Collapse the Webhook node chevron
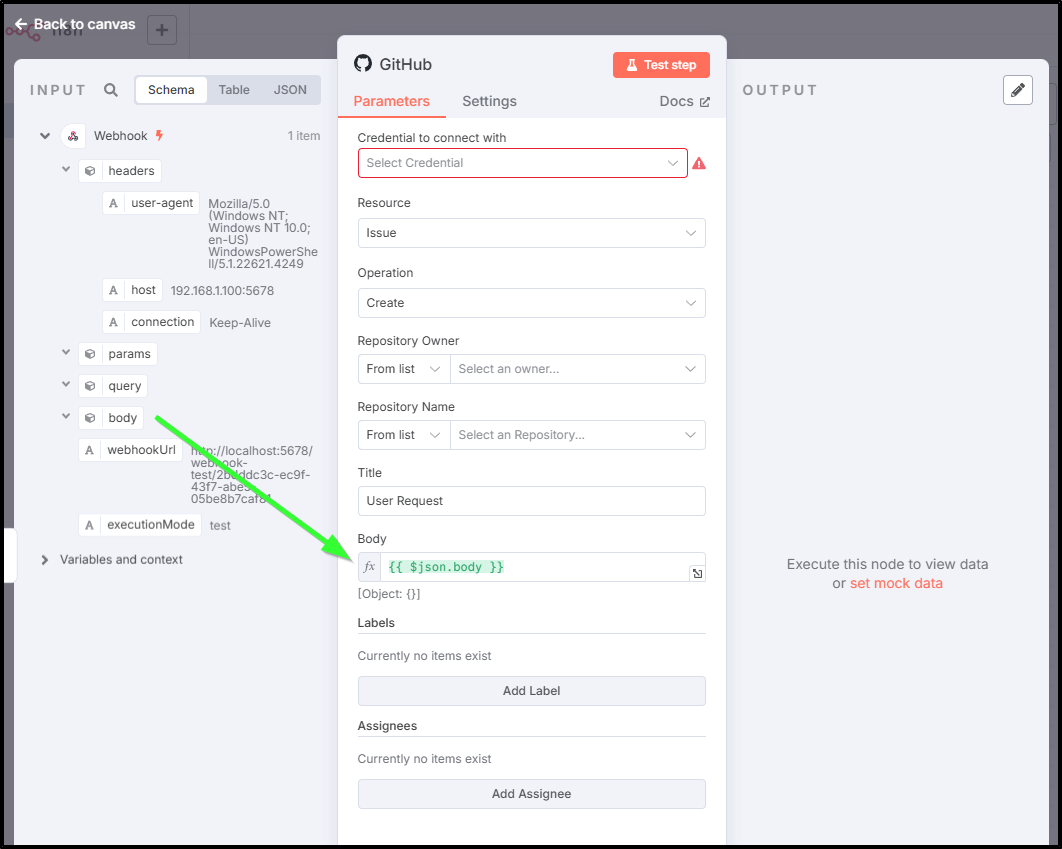Viewport: 1062px width, 849px height. coord(45,135)
